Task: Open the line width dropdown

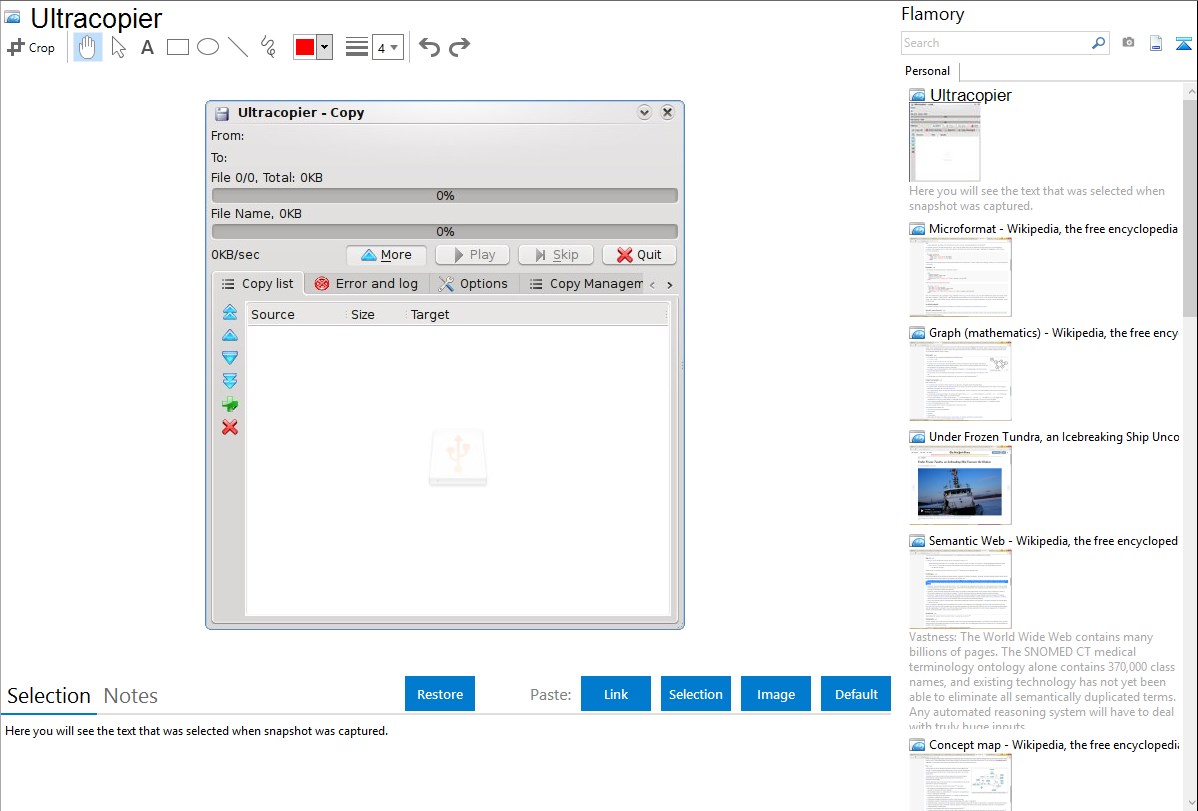Action: tap(387, 47)
